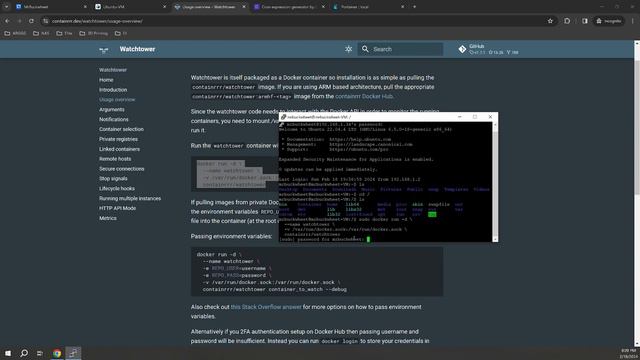Select the Usage overview Watchtower tab
The height and width of the screenshot is (360, 640).
point(208,7)
